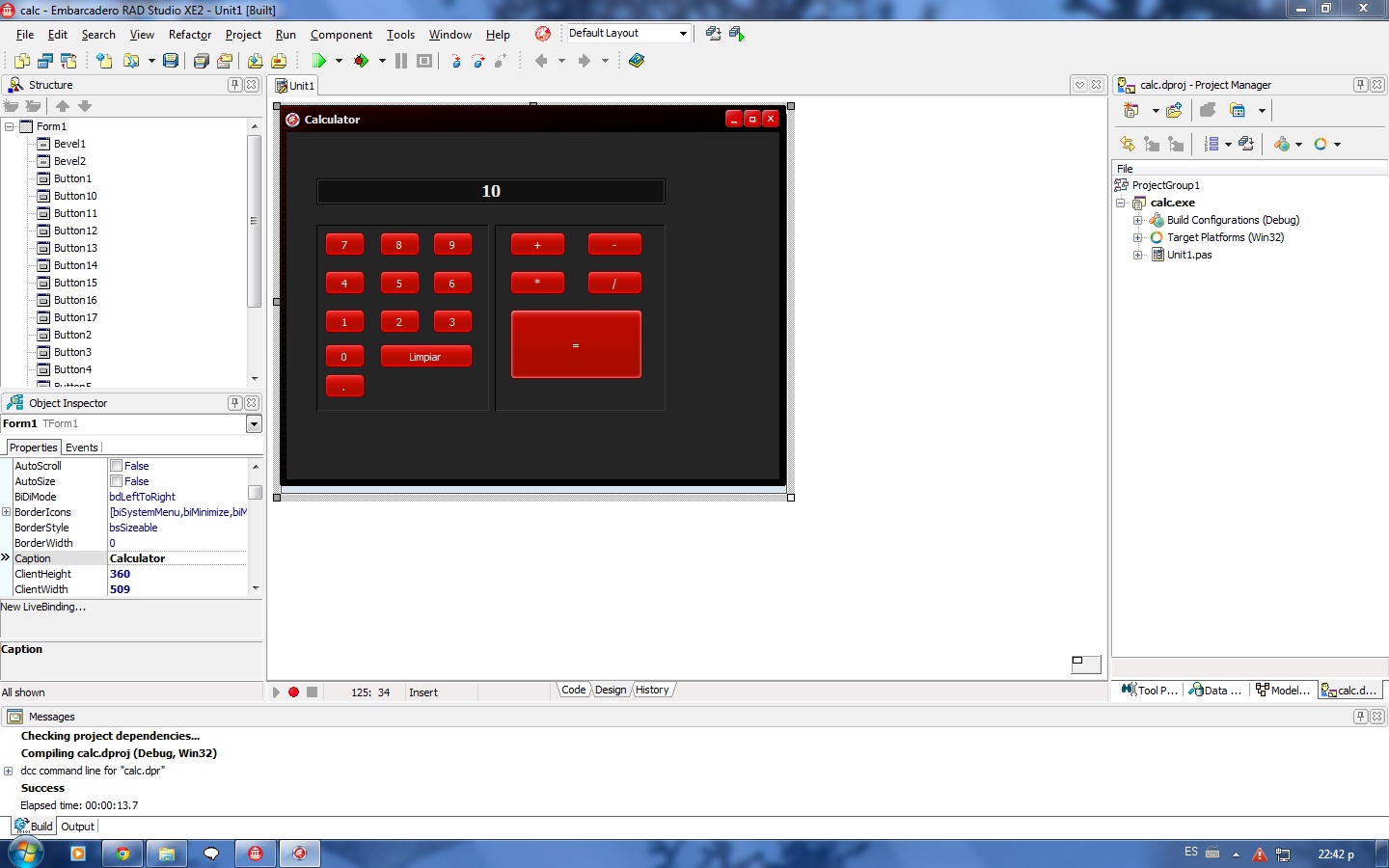
Task: Click the New LiveBinding link
Action: (43, 607)
